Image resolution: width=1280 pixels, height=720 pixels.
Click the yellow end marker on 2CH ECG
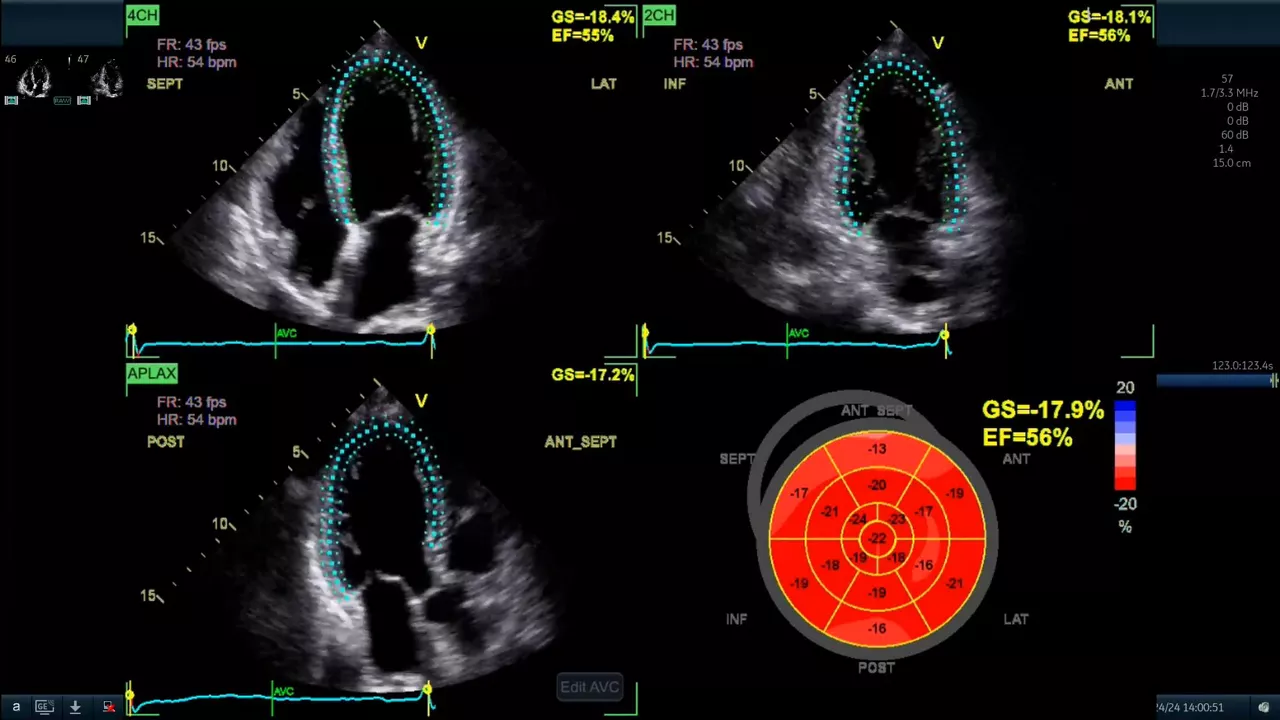click(945, 335)
